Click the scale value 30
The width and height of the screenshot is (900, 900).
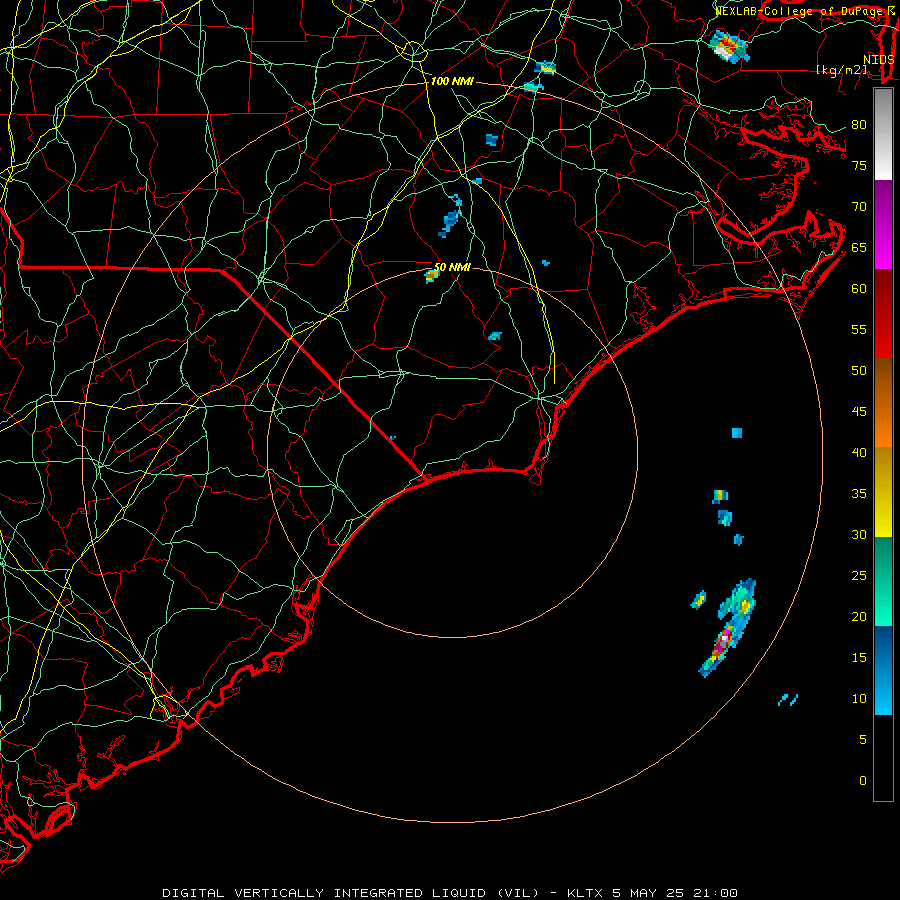coord(859,534)
